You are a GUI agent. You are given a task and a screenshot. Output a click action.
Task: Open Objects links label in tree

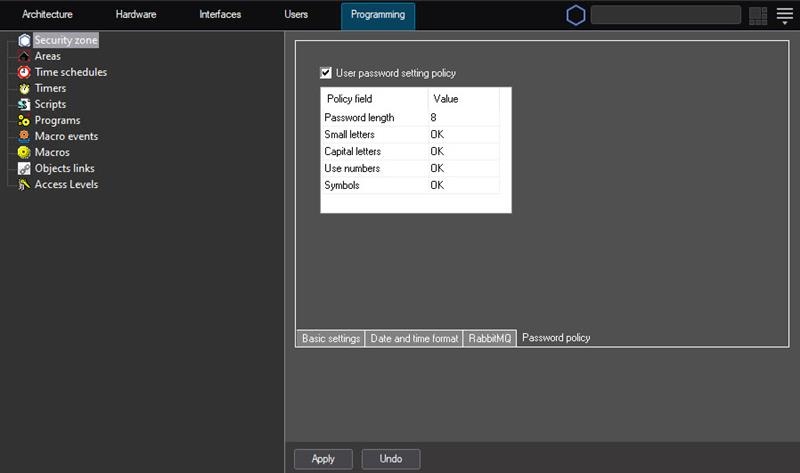[64, 168]
